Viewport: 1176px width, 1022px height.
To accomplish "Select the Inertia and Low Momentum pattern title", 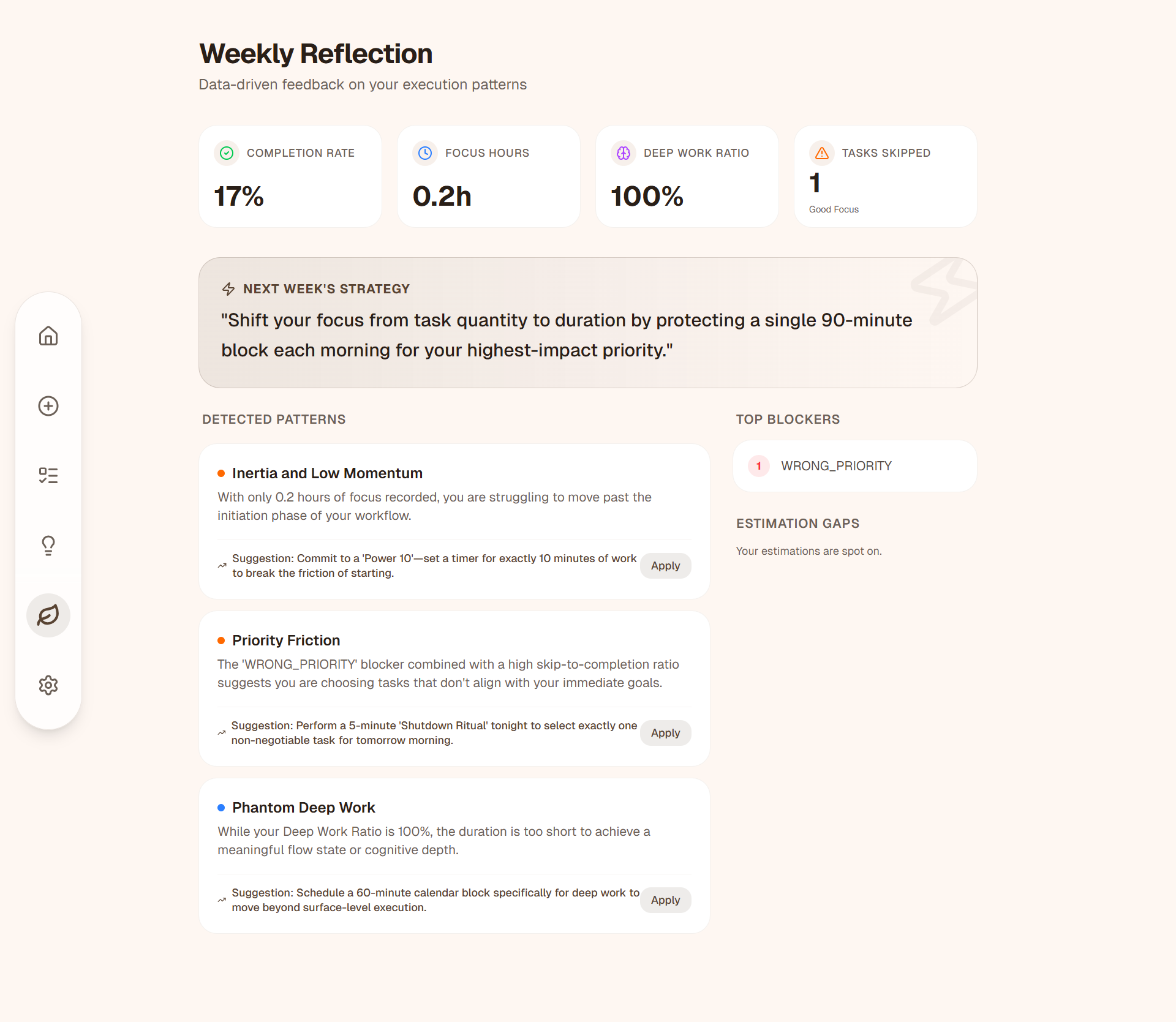I will click(x=327, y=473).
